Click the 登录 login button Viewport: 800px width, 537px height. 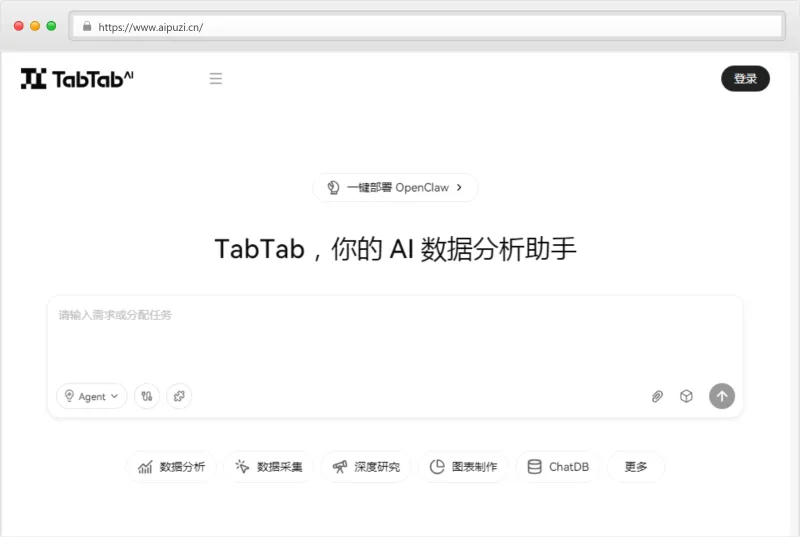(745, 79)
